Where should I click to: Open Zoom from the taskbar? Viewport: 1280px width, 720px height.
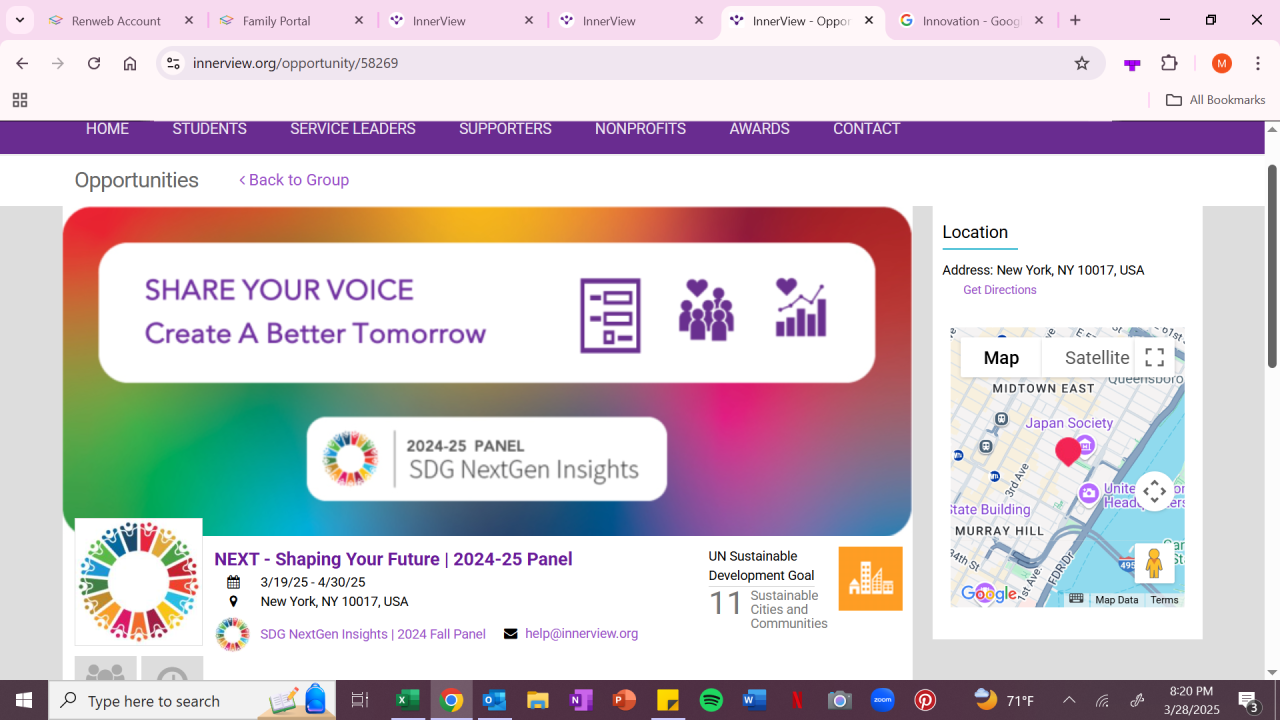(883, 700)
